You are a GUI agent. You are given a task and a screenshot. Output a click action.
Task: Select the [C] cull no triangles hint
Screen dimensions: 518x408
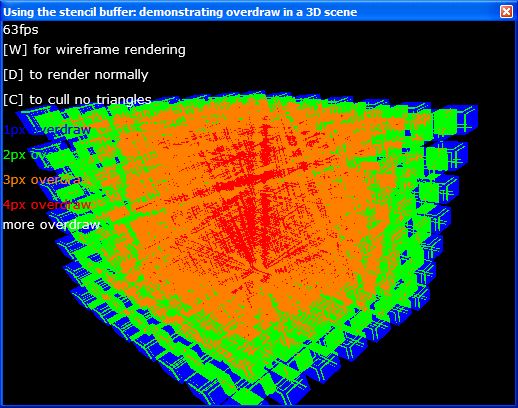[x=77, y=100]
